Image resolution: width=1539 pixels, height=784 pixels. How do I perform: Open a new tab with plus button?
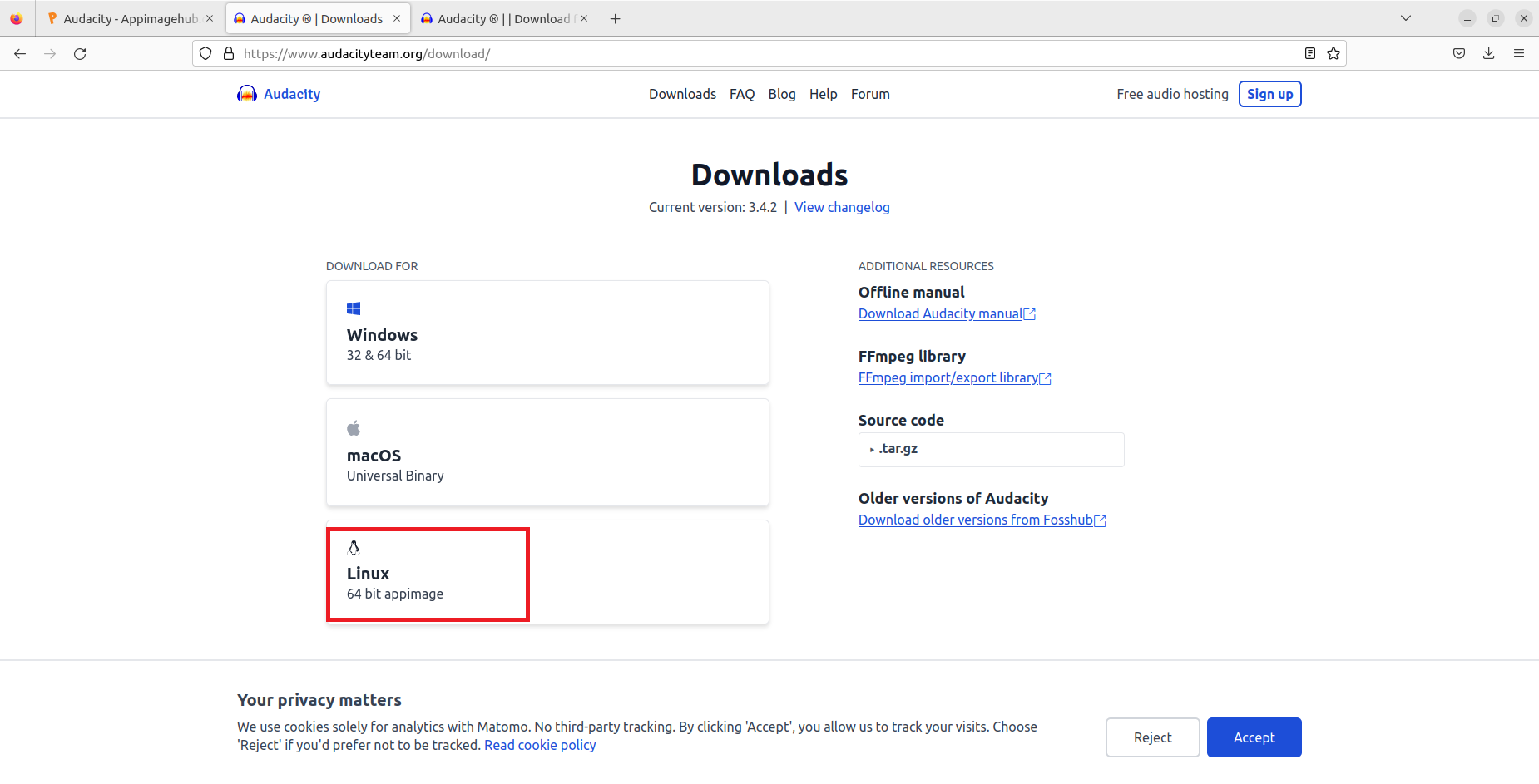615,19
